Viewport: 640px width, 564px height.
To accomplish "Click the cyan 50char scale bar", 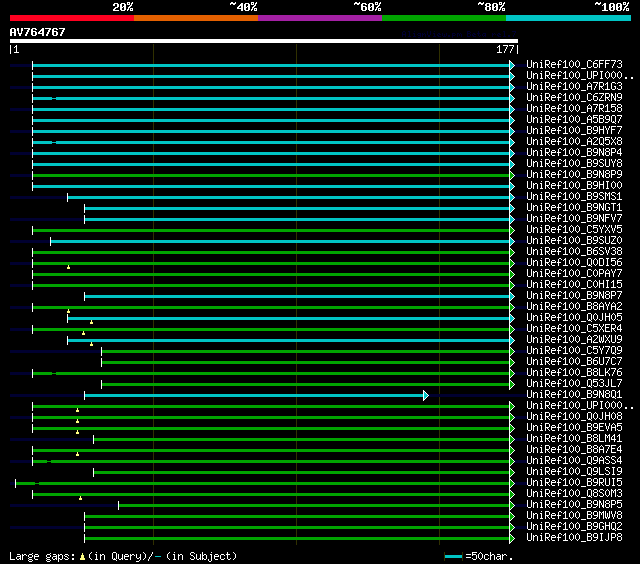I will tap(453, 556).
